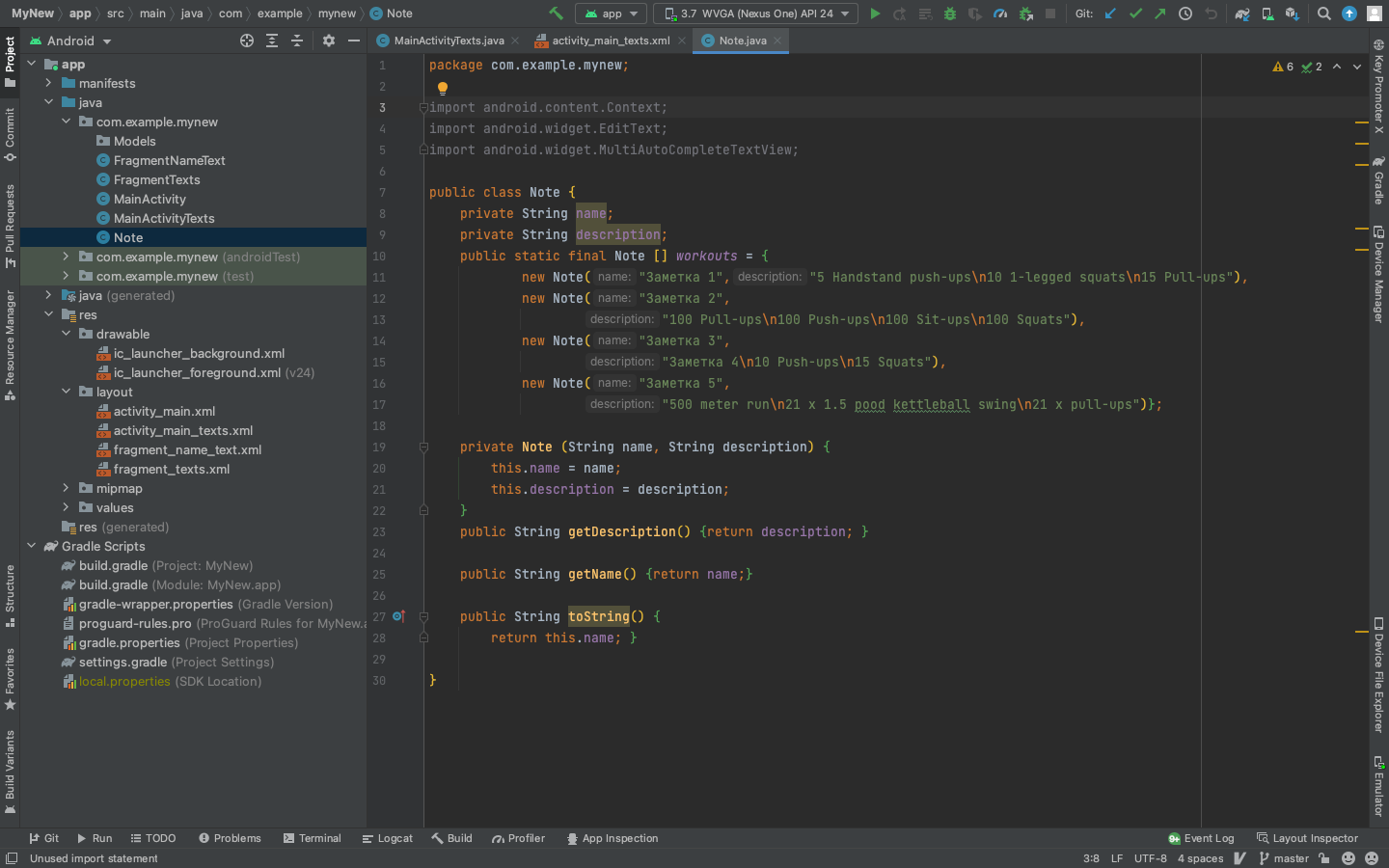The height and width of the screenshot is (868, 1389).
Task: Open the app run configuration dropdown
Action: [x=612, y=14]
